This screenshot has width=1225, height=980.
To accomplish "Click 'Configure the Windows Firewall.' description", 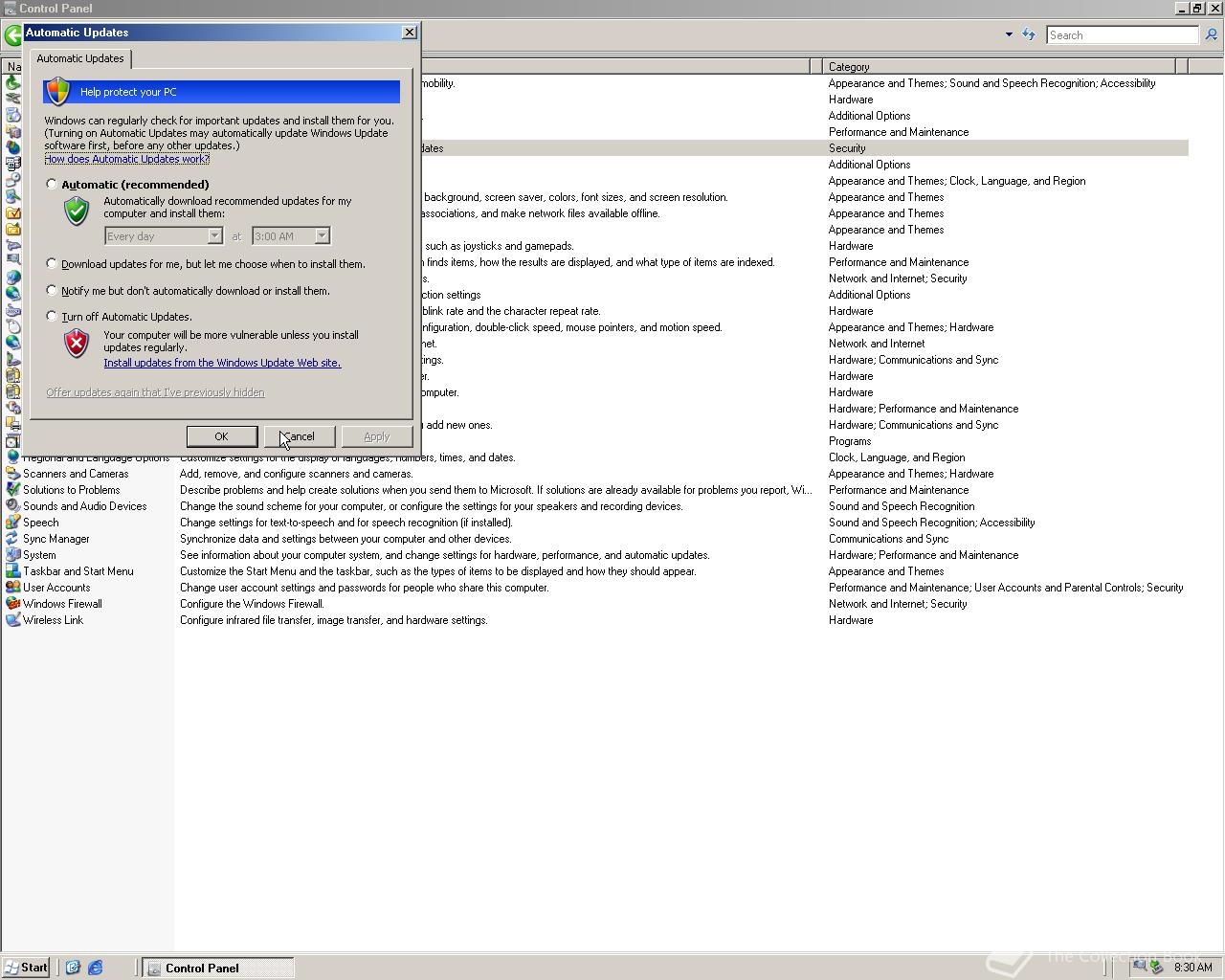I will point(252,604).
